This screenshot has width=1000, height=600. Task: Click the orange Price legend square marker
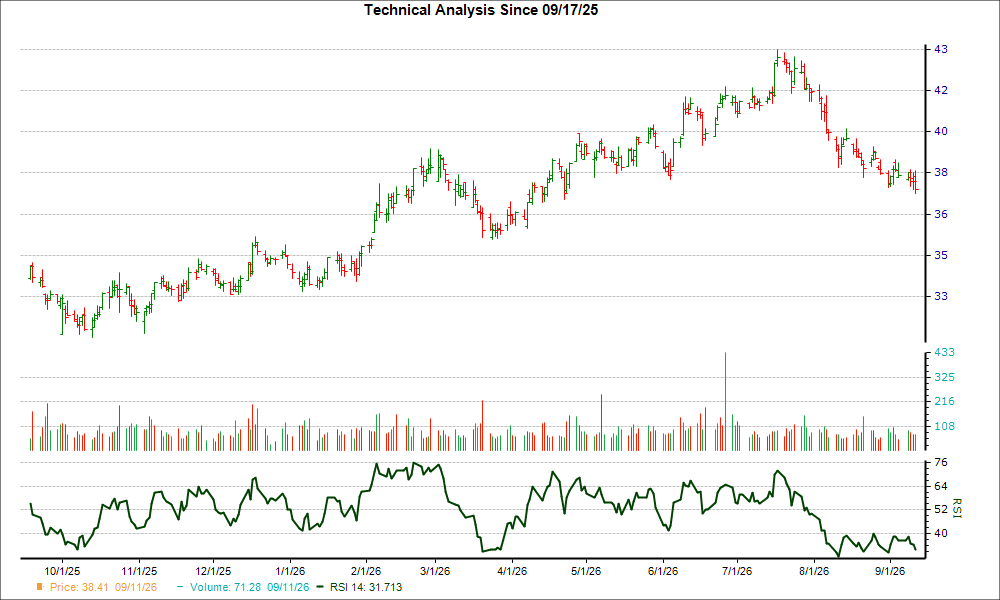(x=40, y=587)
